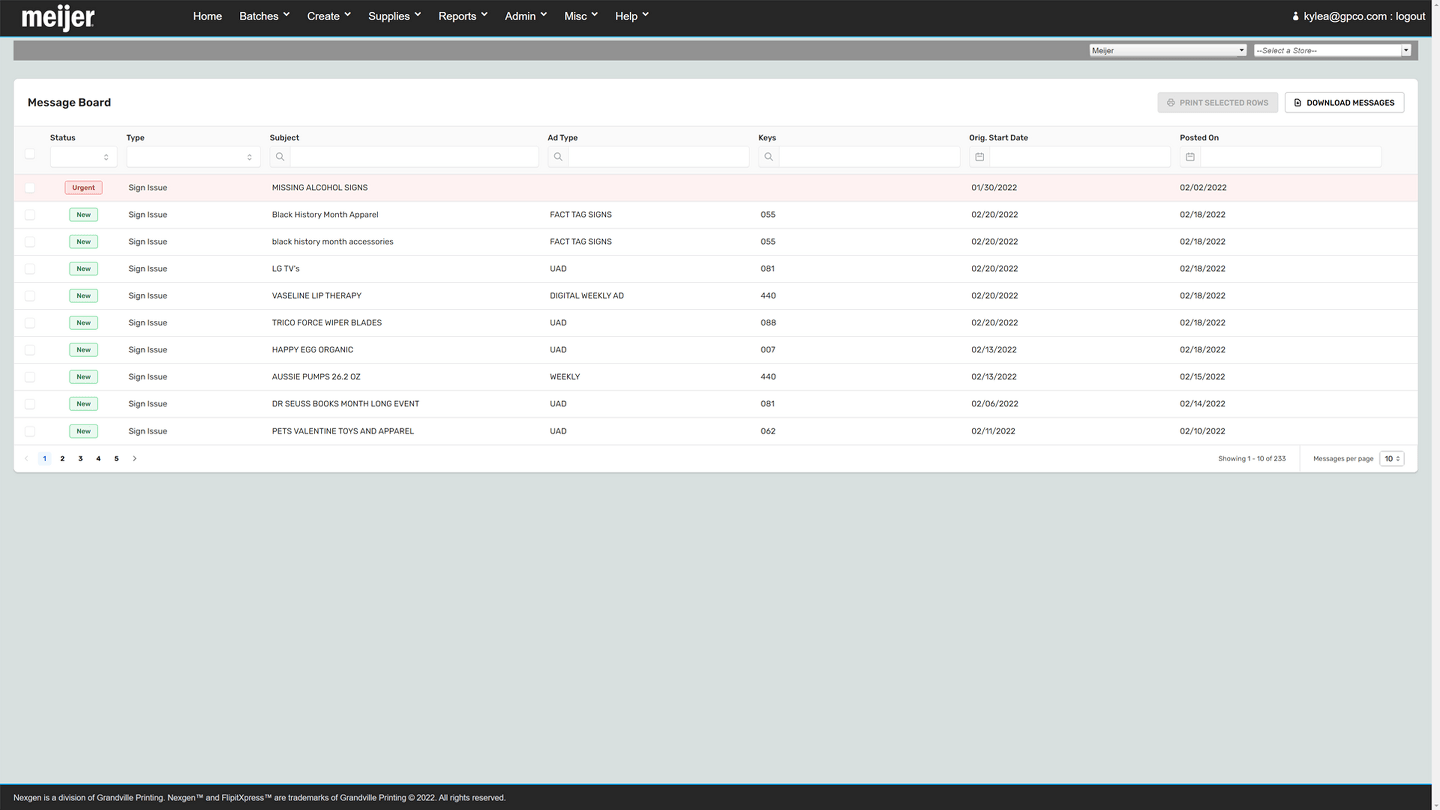Check the AUSSIE PUMPS 26.2 OZ row checkbox
The image size is (1440, 810).
[x=30, y=377]
